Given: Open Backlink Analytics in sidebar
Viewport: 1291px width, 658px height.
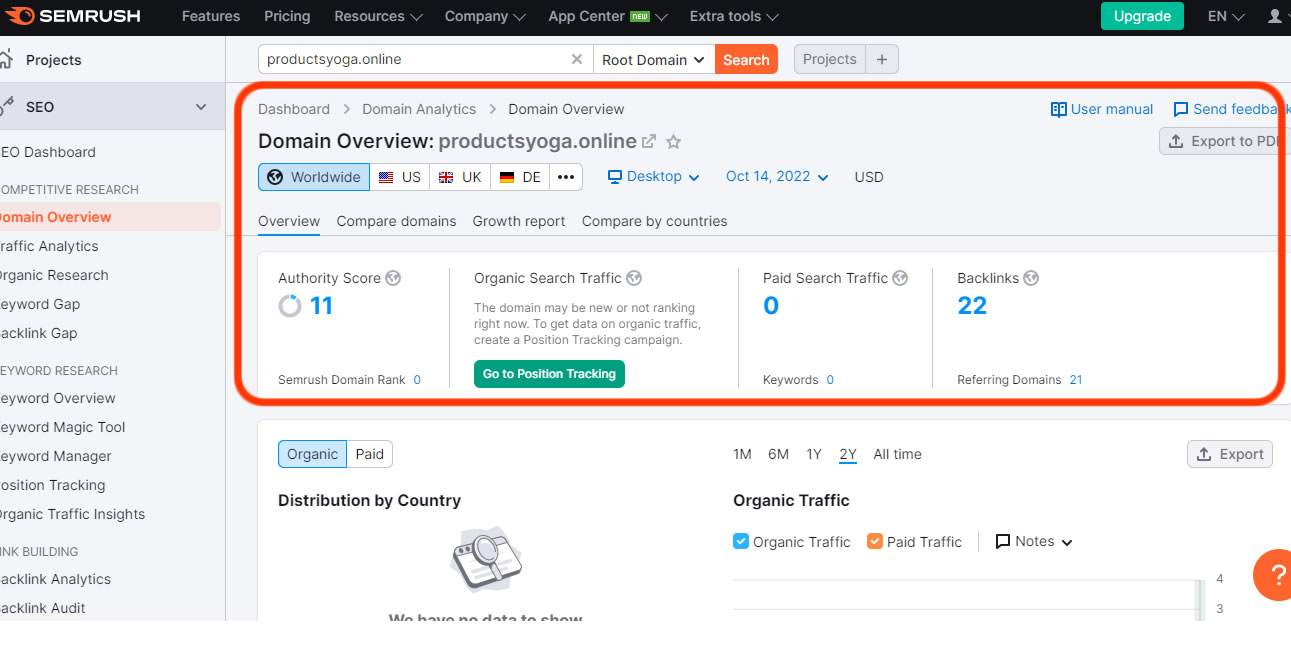Looking at the screenshot, I should [x=54, y=579].
